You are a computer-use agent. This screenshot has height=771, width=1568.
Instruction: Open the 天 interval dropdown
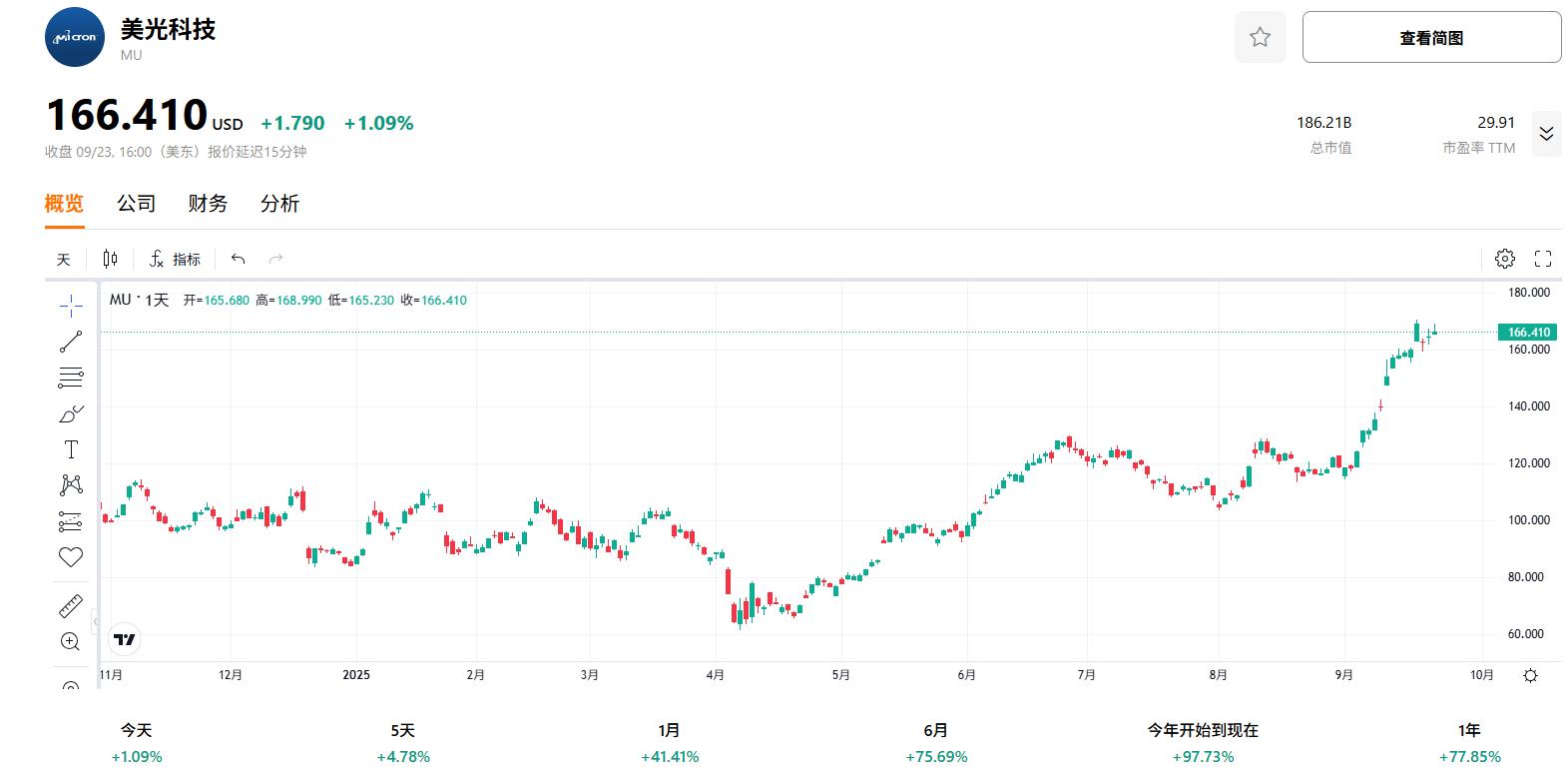click(63, 258)
